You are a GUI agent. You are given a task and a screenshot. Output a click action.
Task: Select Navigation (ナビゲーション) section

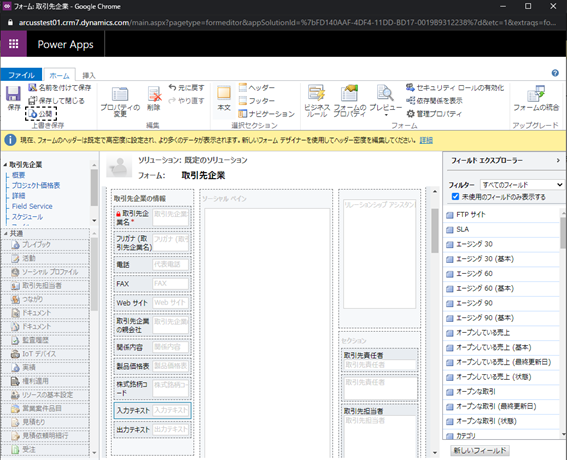click(x=267, y=114)
